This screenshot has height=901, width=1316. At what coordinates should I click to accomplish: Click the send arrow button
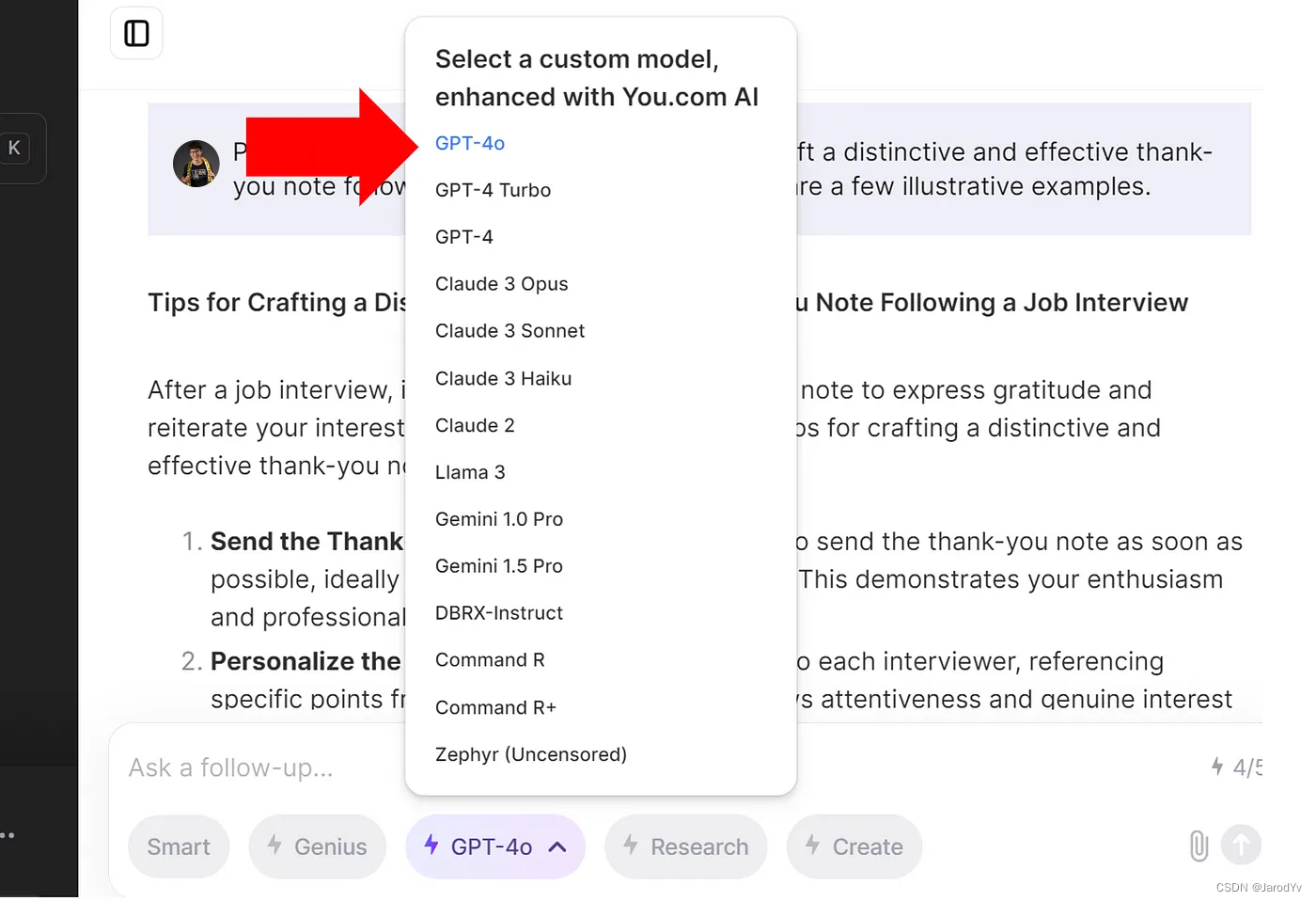1241,846
